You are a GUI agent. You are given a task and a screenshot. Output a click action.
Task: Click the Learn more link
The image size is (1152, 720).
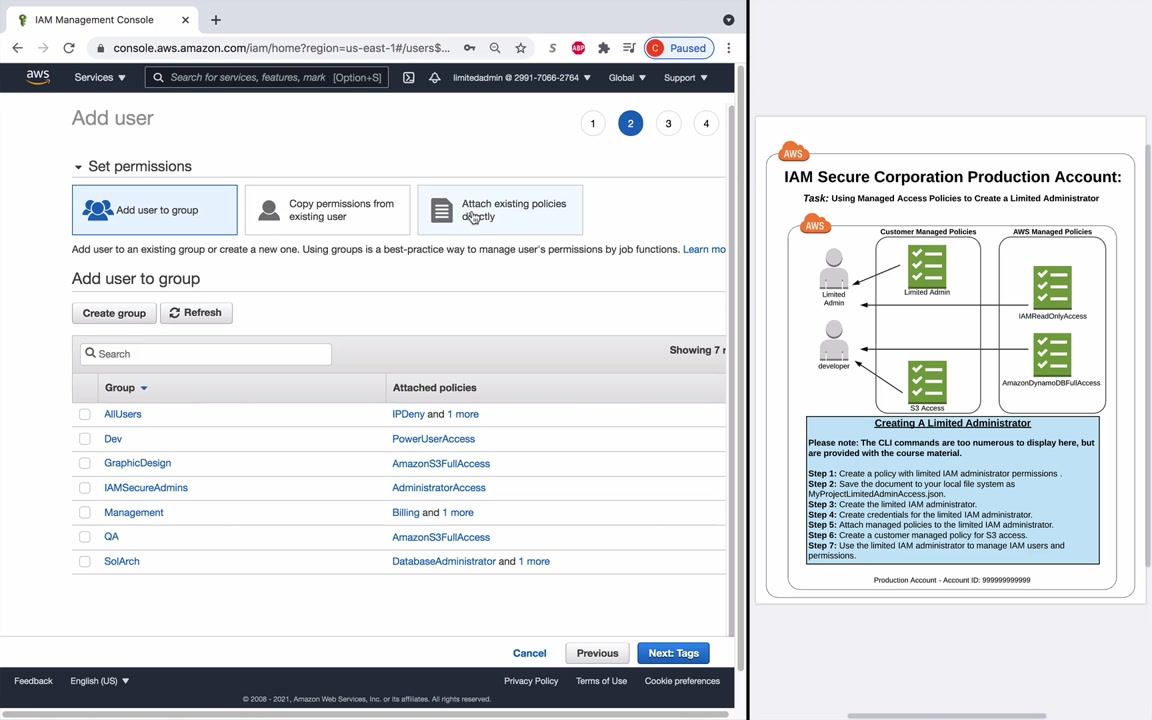[704, 250]
